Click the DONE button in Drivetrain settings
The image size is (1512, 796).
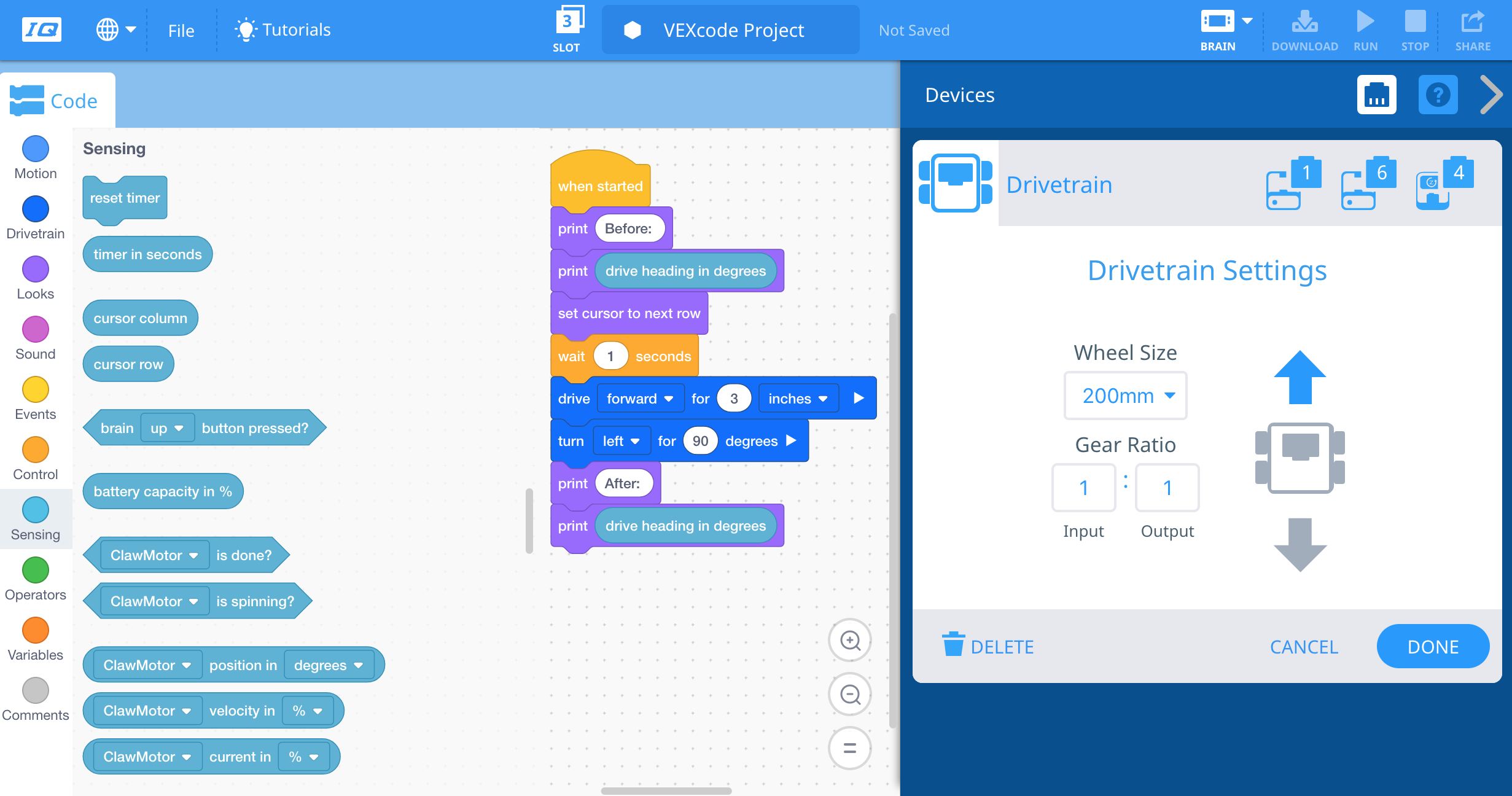pyautogui.click(x=1433, y=646)
